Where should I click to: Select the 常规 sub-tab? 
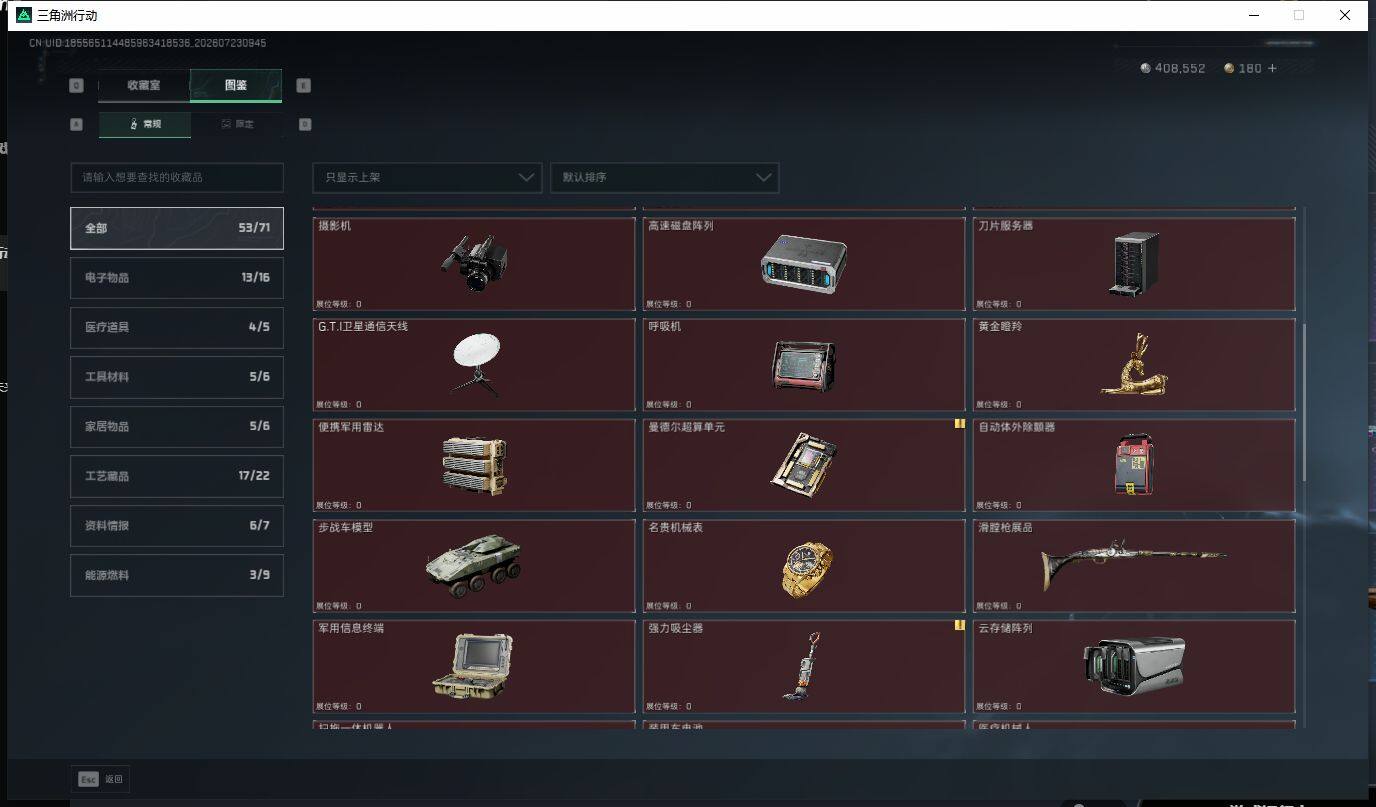point(145,124)
